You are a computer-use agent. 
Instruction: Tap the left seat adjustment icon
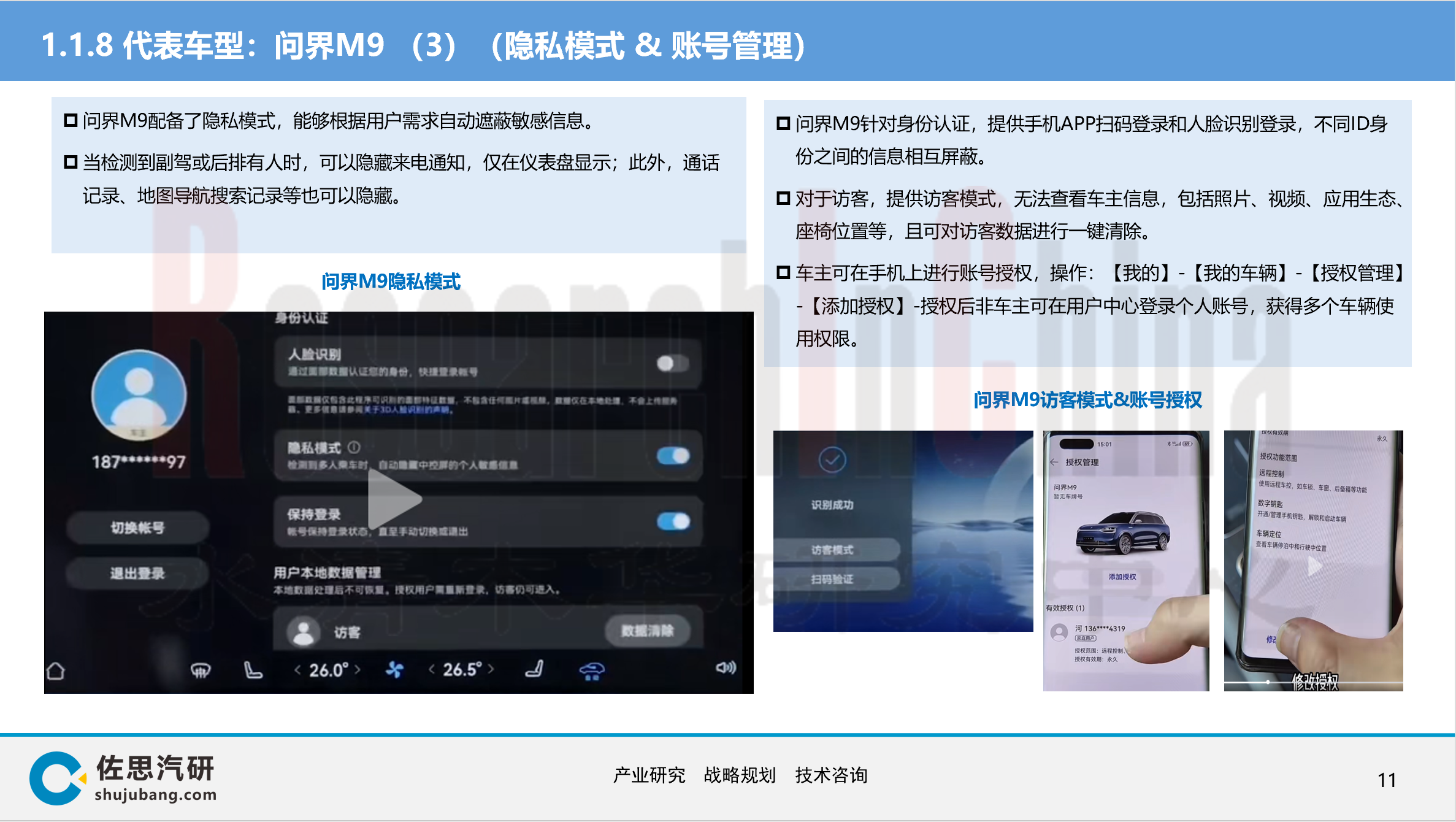[253, 670]
